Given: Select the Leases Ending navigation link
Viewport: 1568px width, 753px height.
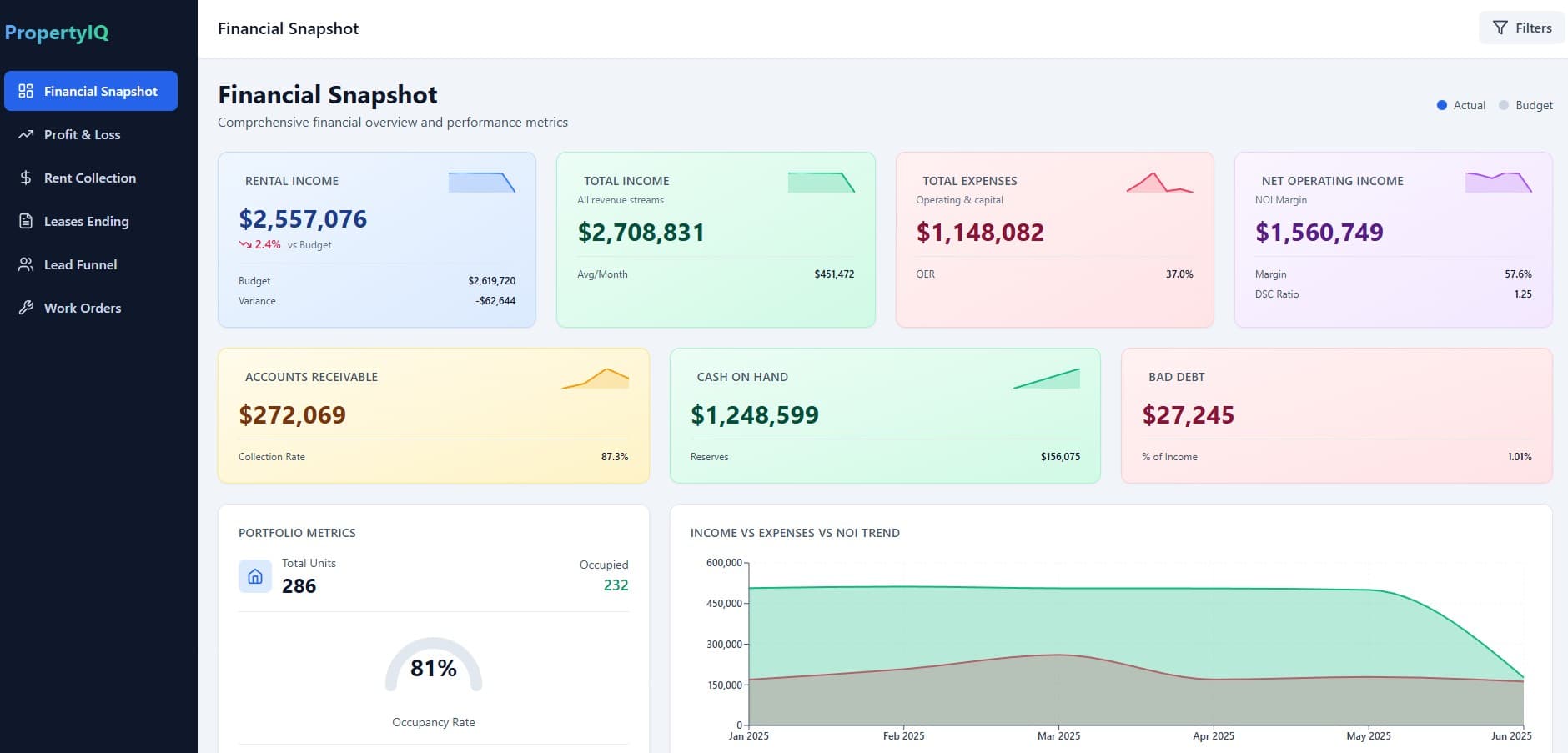Looking at the screenshot, I should (86, 221).
